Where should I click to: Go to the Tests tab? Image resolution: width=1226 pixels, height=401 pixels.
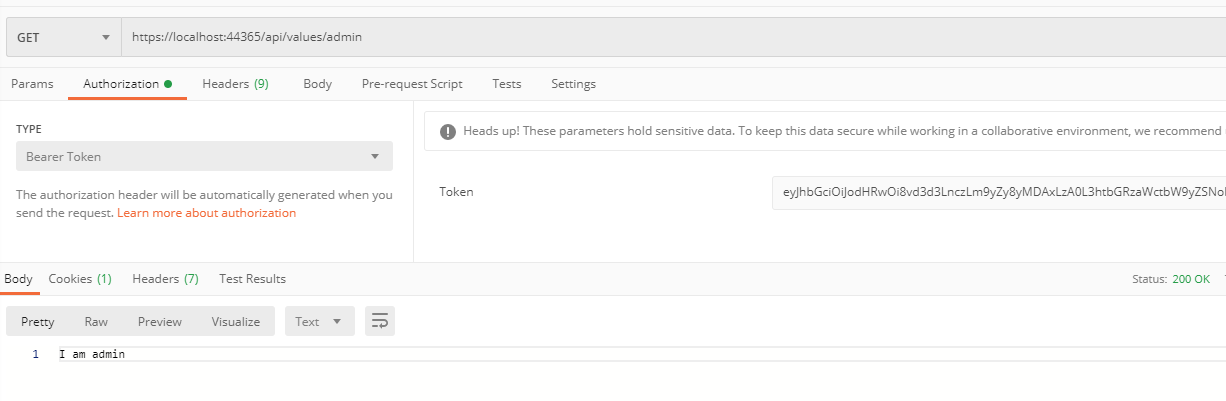point(507,84)
